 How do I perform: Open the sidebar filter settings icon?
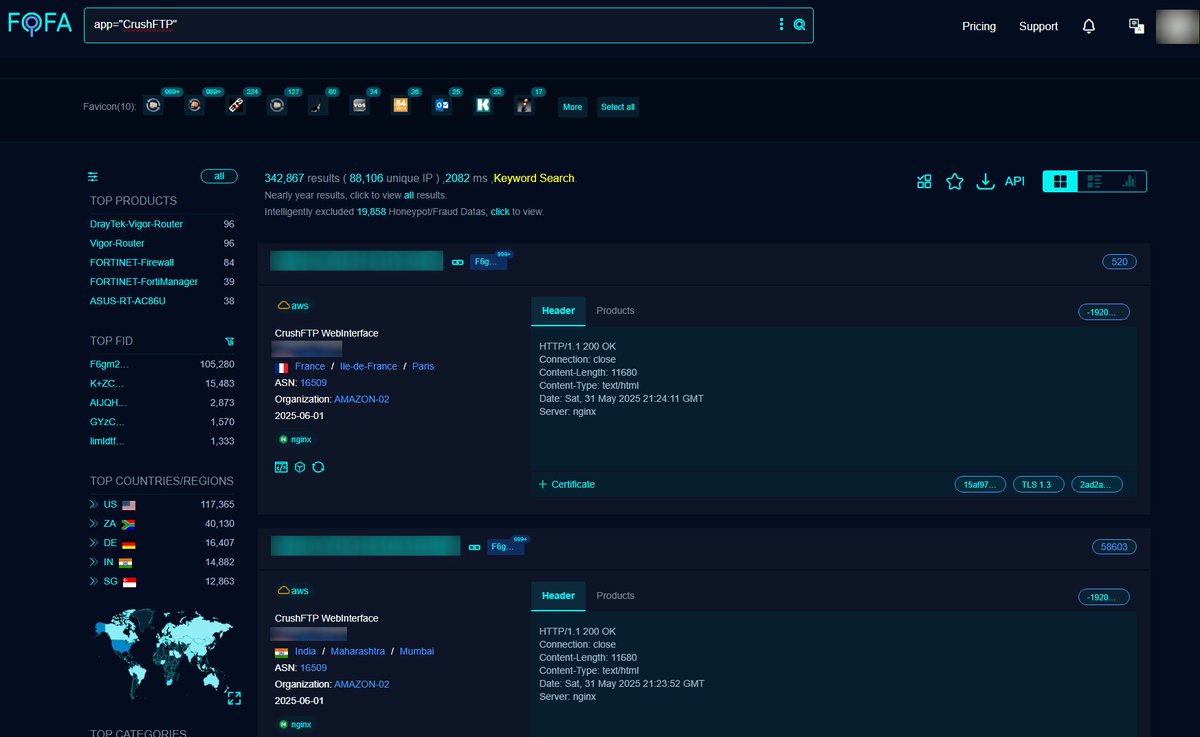93,176
